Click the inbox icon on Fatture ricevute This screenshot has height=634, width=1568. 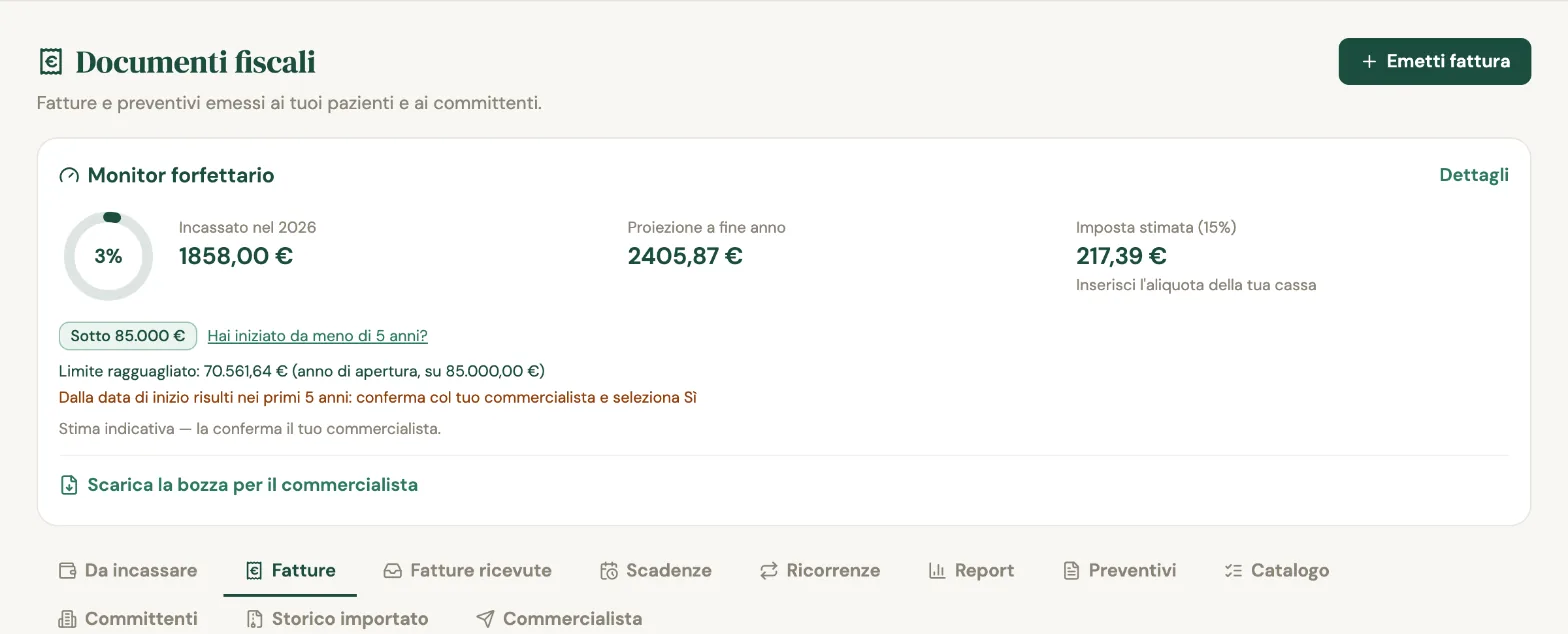(393, 571)
